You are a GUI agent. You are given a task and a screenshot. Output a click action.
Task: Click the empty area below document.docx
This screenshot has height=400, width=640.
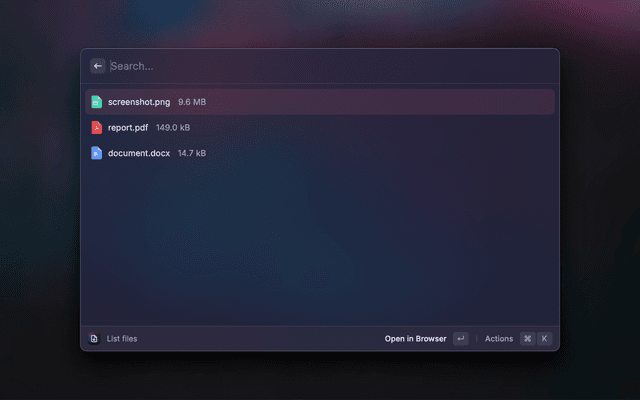click(320, 245)
